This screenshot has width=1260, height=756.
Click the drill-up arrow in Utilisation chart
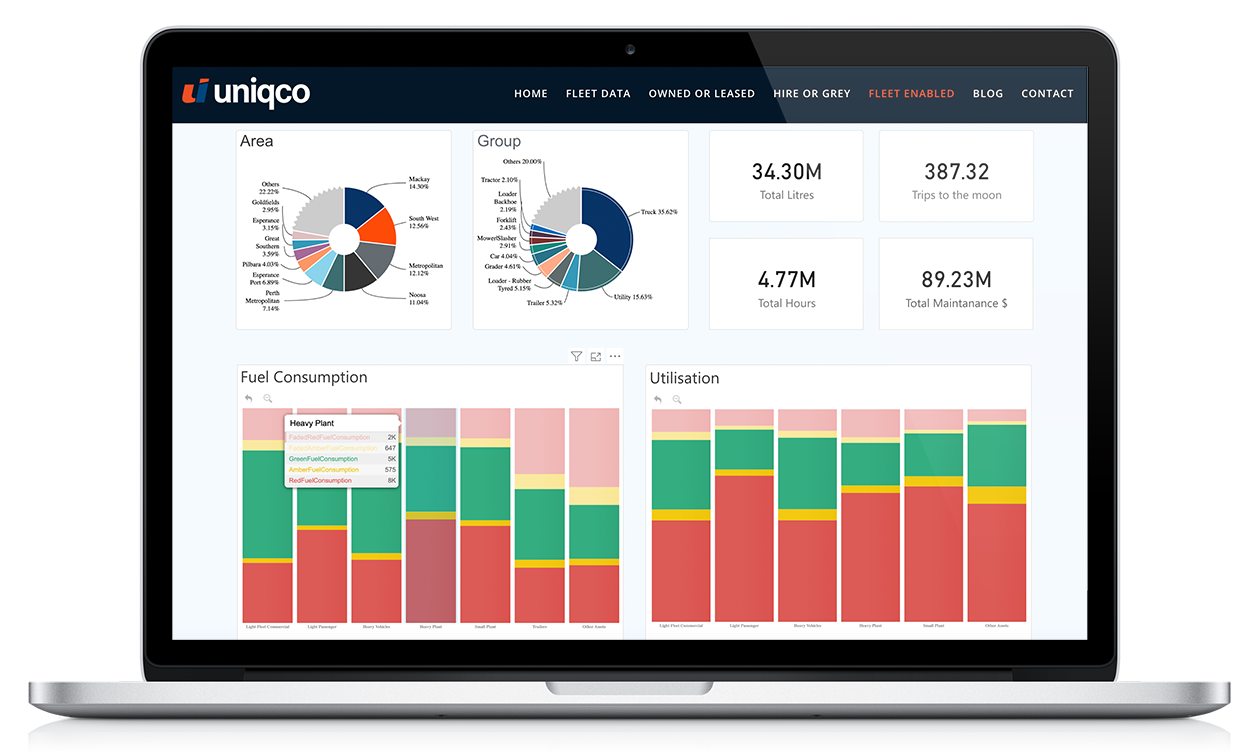[x=657, y=398]
